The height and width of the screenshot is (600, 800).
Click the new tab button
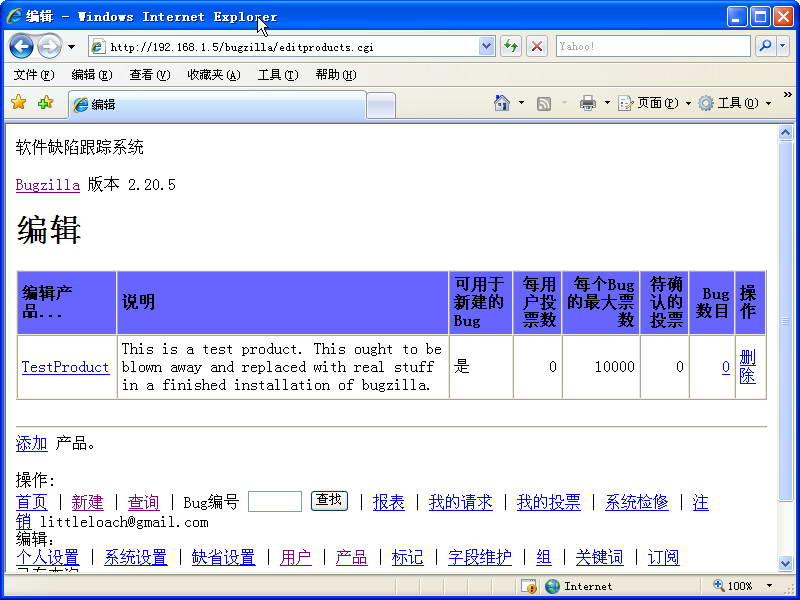coord(381,106)
